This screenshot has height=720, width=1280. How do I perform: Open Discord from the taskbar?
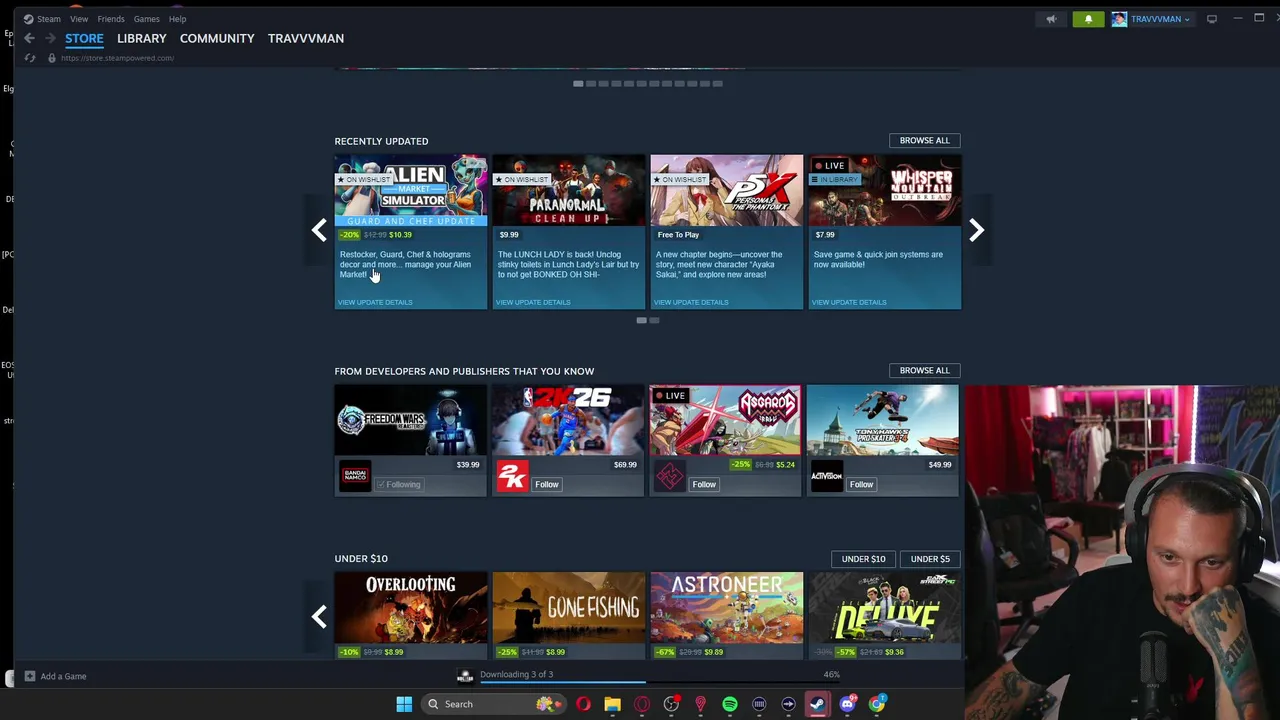tap(847, 704)
